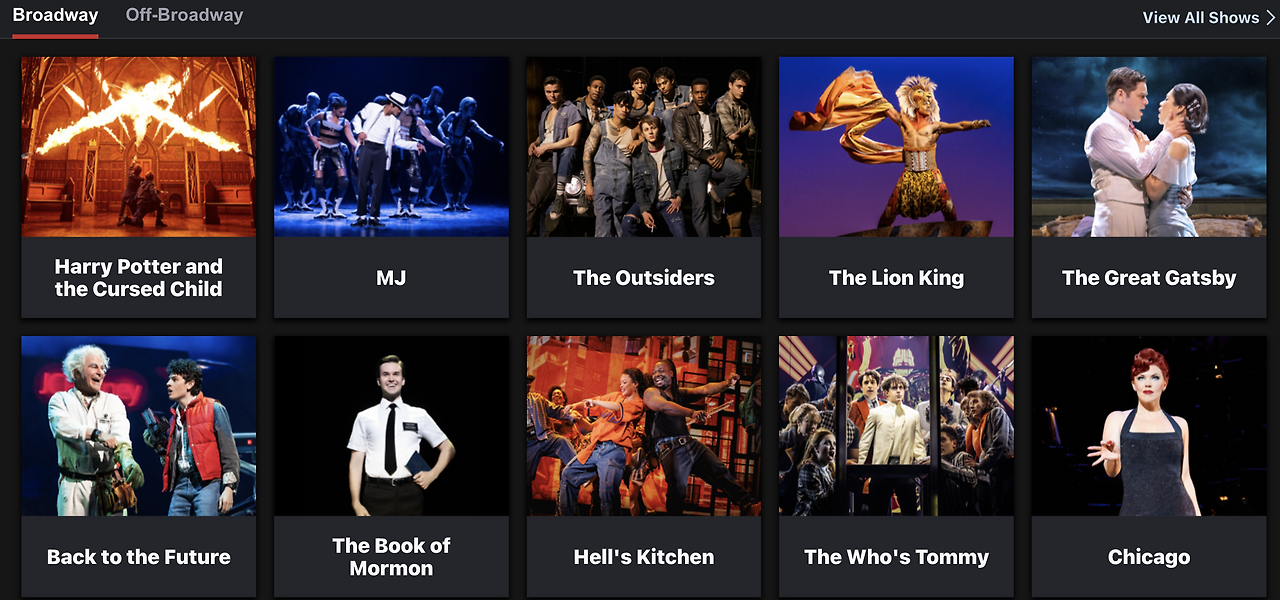The image size is (1280, 600).
Task: Switch to the Off-Broadway tab
Action: point(184,15)
